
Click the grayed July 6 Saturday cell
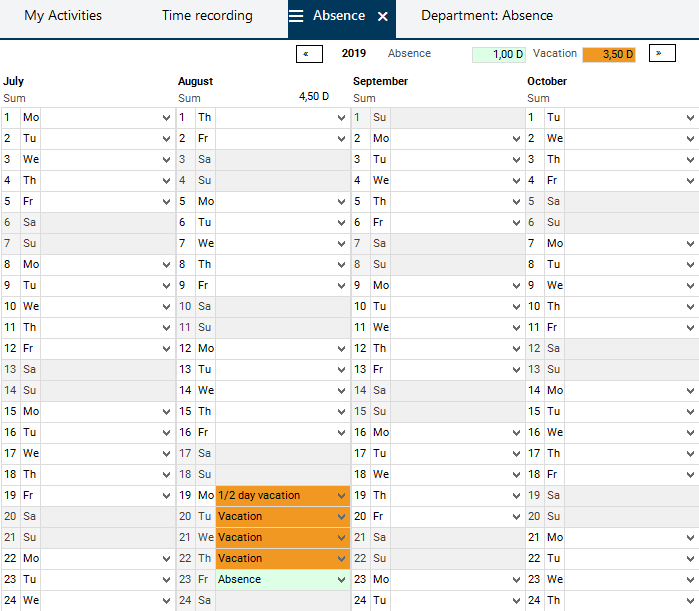(x=106, y=223)
